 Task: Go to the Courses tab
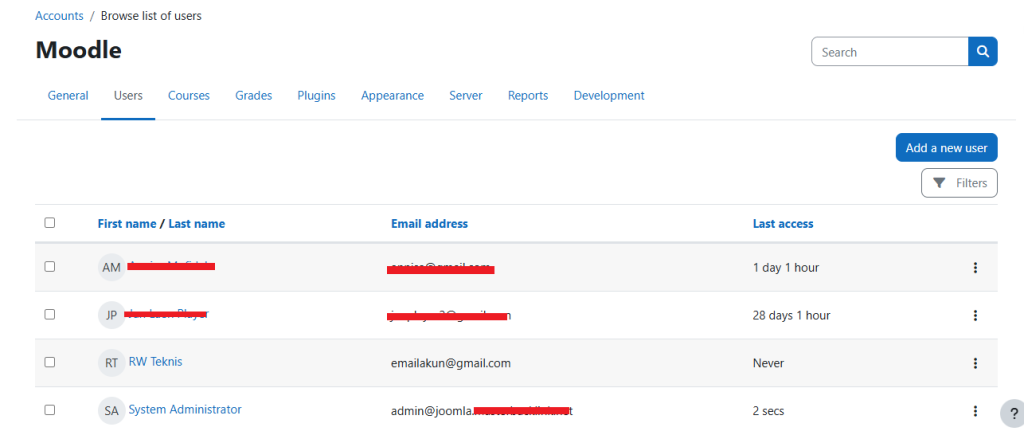(x=189, y=95)
